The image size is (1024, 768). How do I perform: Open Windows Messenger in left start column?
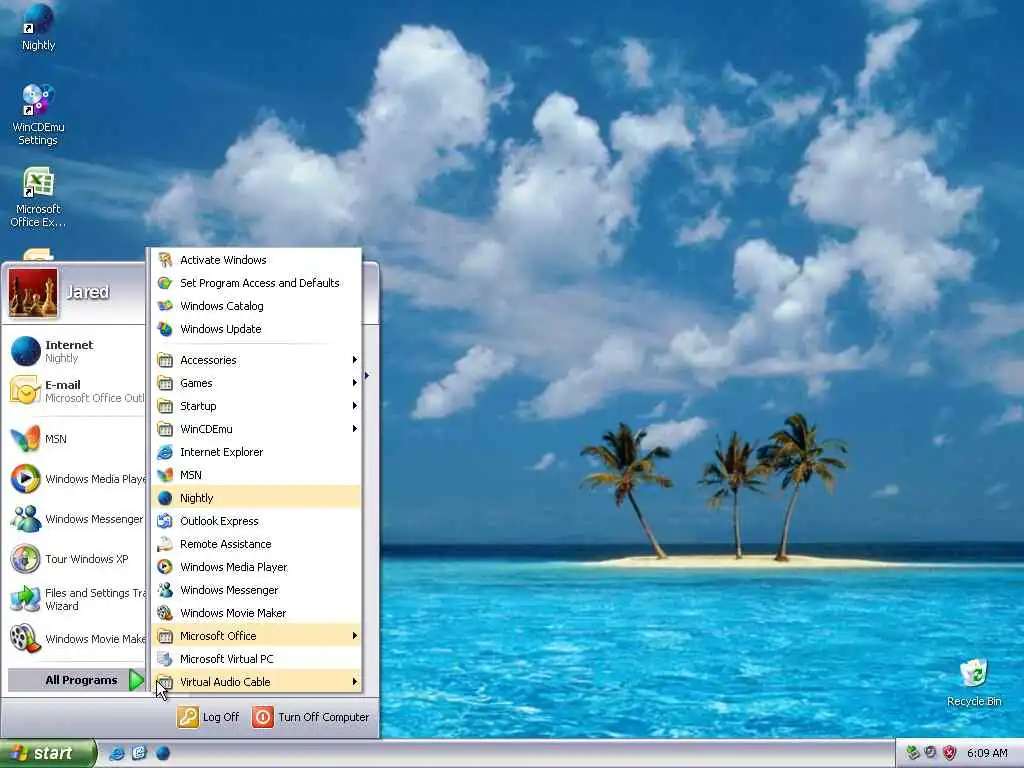[77, 519]
